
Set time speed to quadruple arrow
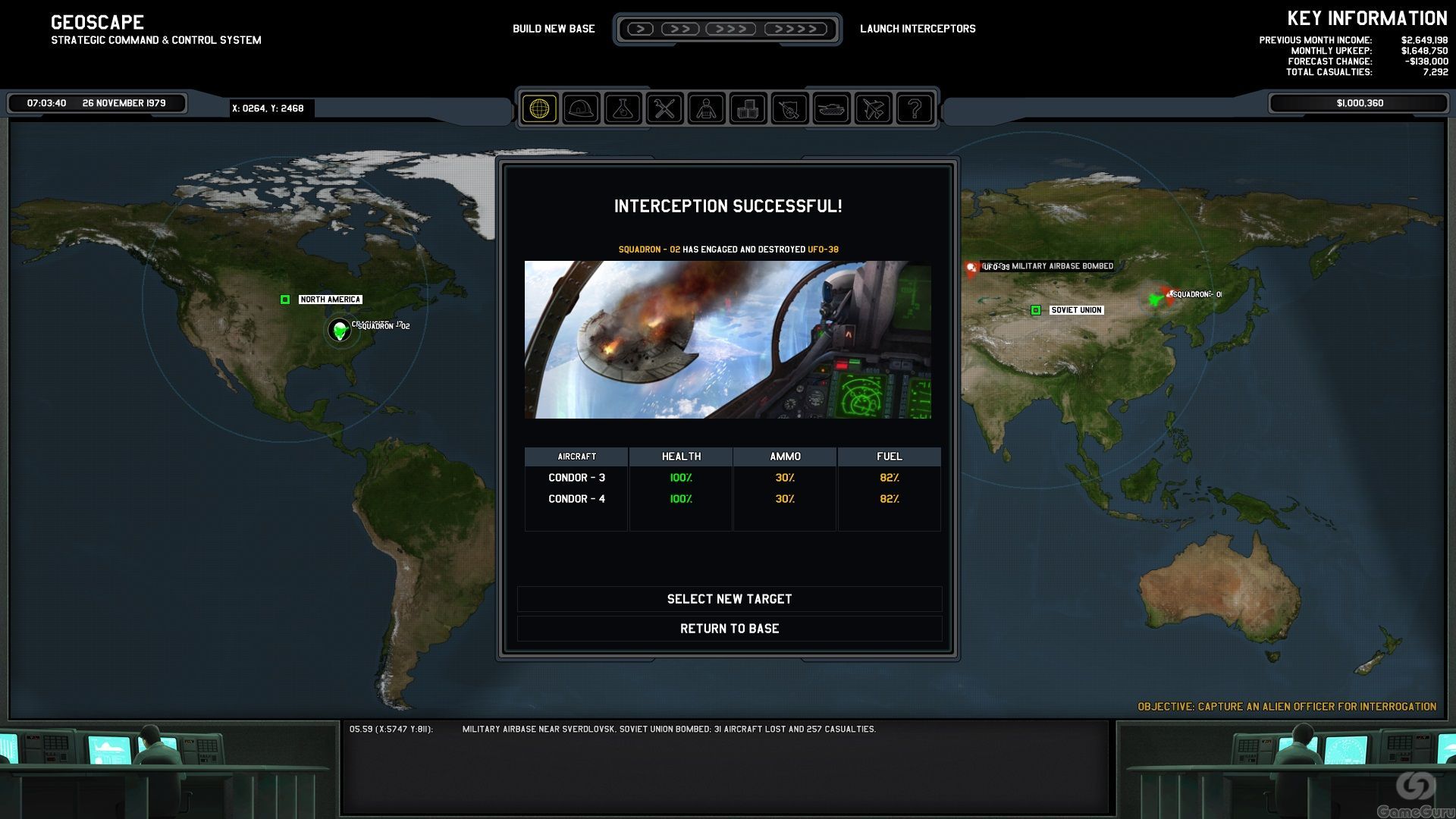795,29
